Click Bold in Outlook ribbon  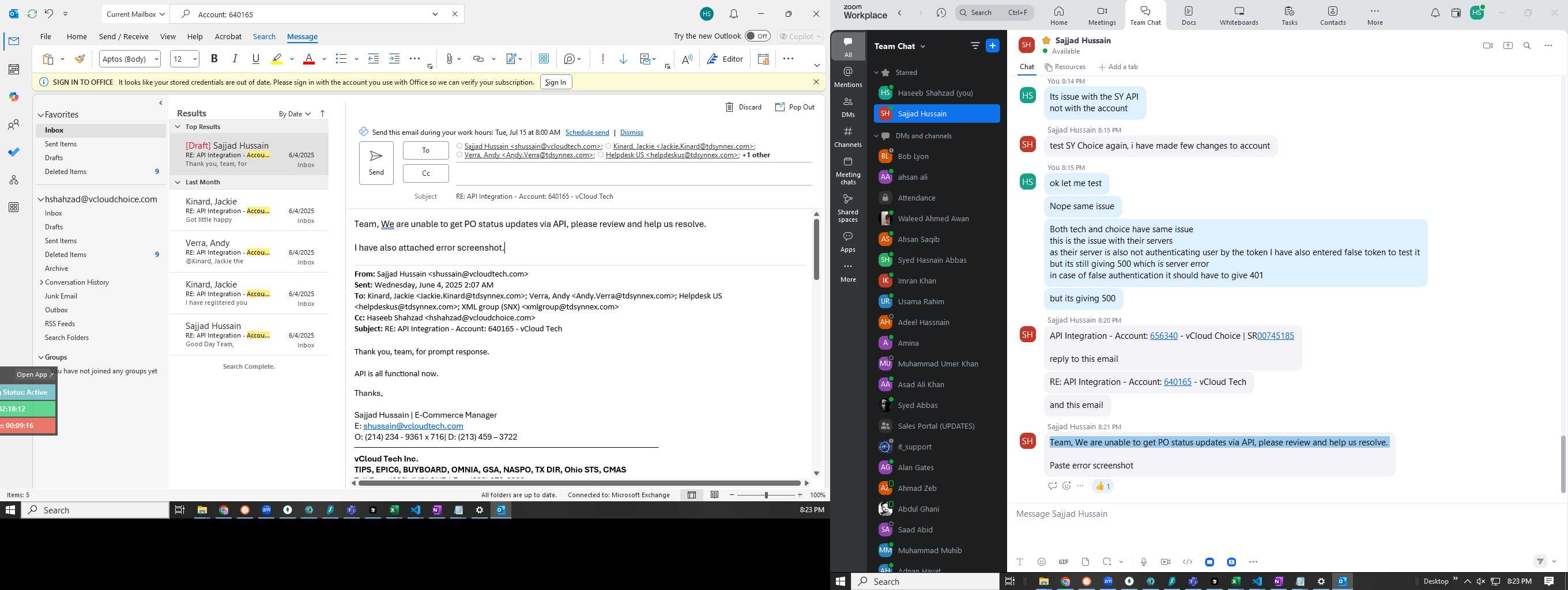(214, 58)
